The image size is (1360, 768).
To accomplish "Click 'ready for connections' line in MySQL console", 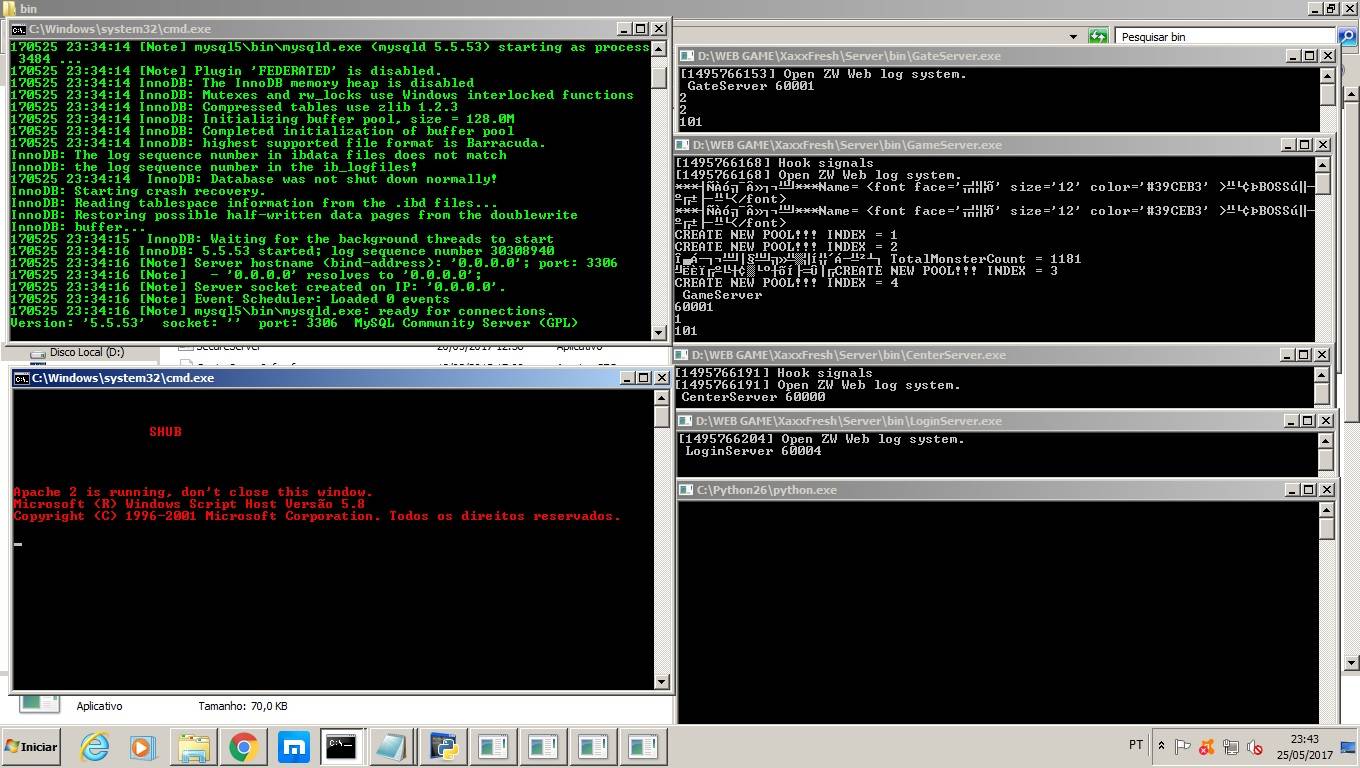I will coord(281,311).
